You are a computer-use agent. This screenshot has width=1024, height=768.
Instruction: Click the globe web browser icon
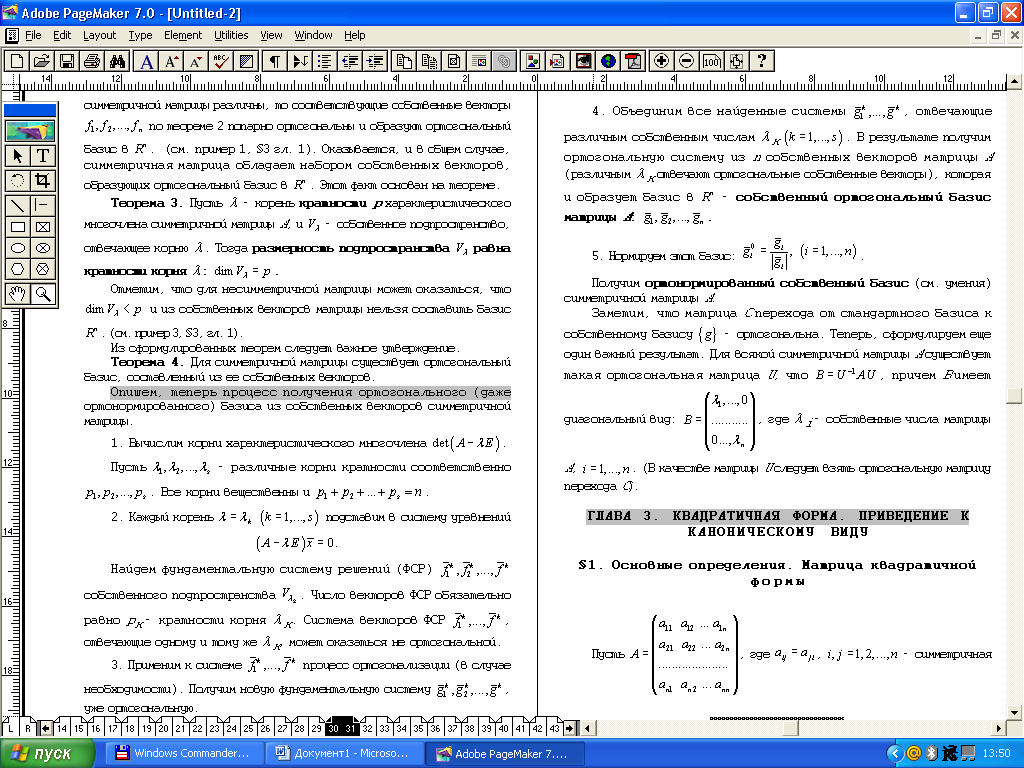pyautogui.click(x=608, y=61)
